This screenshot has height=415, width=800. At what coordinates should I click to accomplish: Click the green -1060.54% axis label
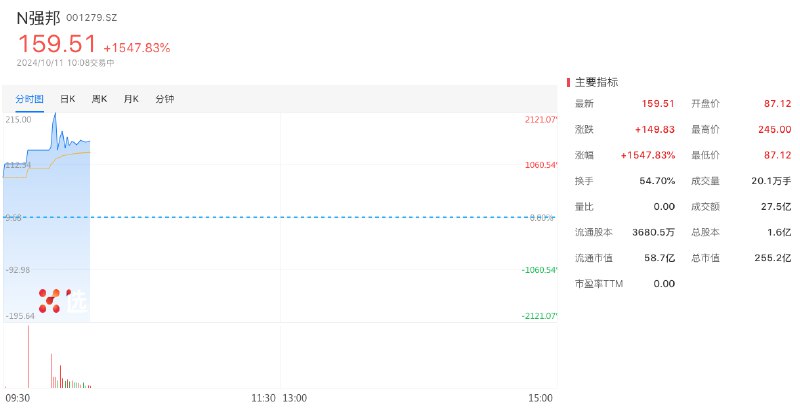coord(539,270)
